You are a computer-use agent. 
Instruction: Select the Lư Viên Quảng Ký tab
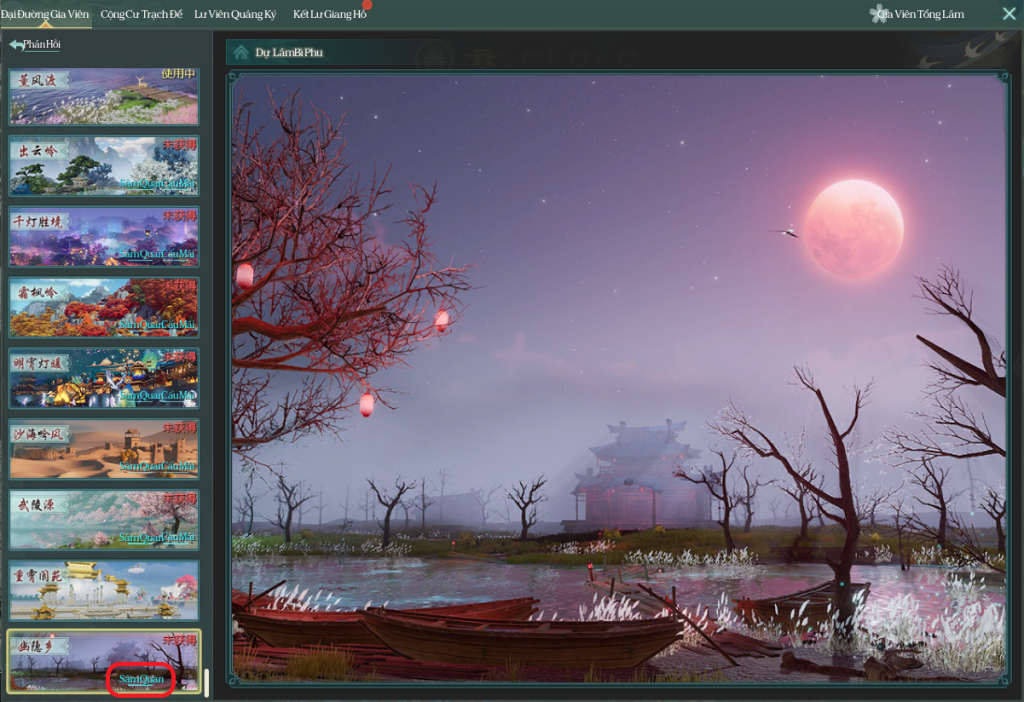(236, 14)
